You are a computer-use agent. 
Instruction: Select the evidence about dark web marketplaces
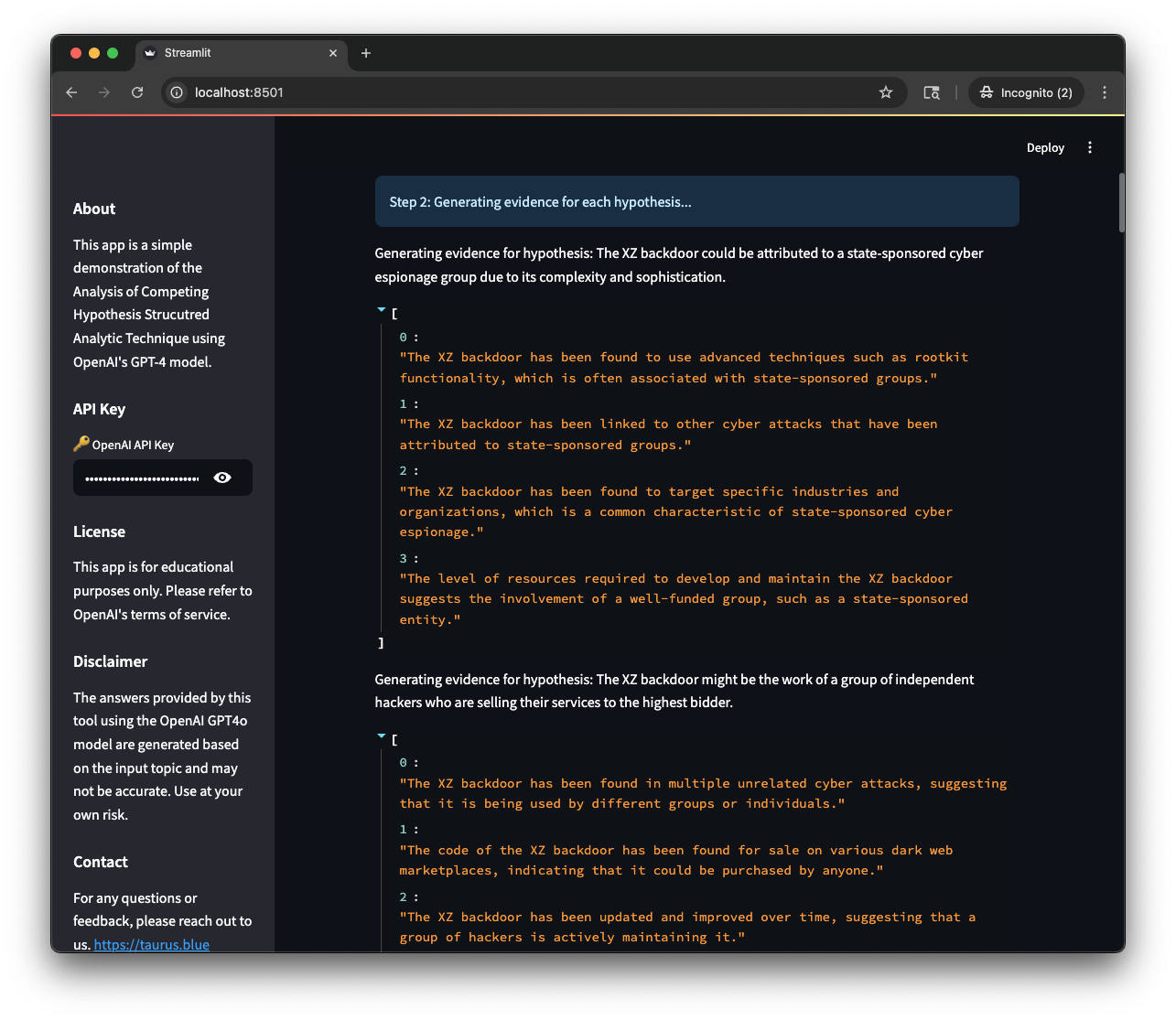[x=675, y=860]
